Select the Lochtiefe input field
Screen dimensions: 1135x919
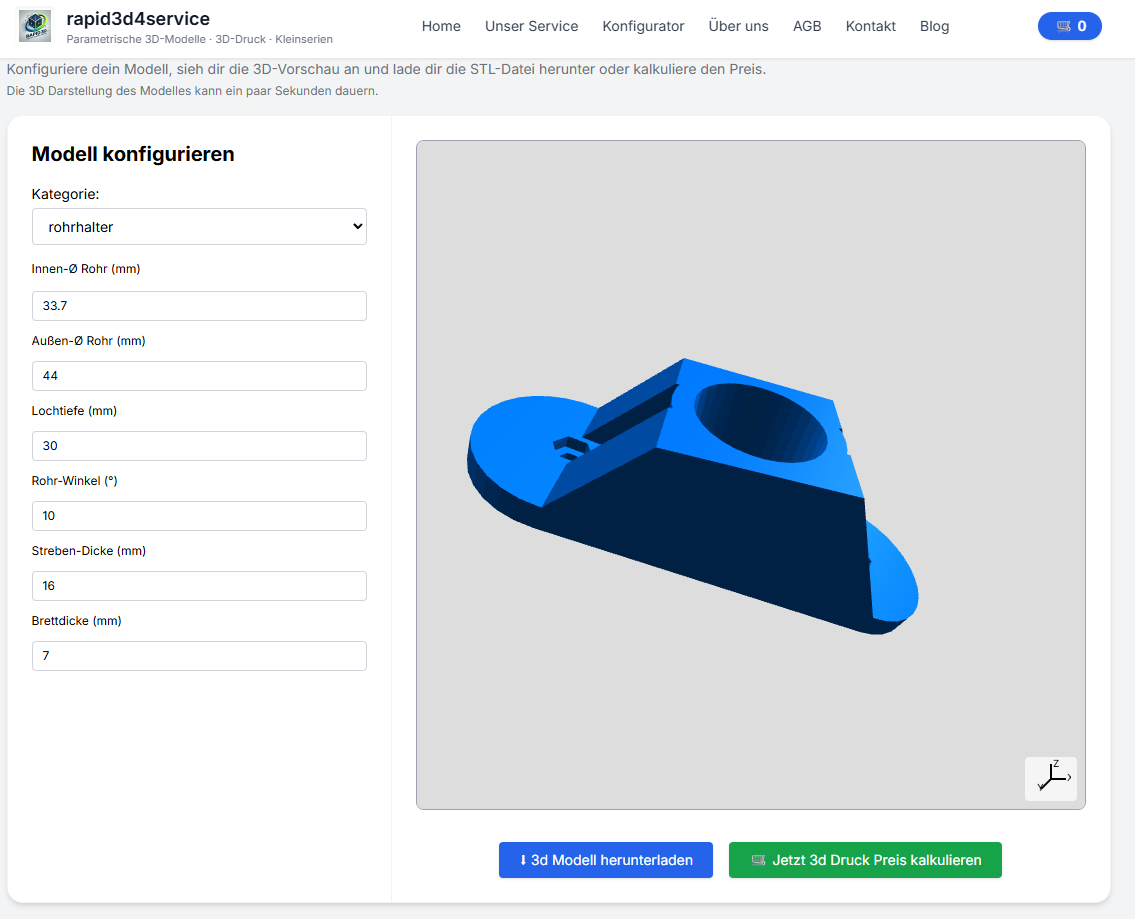click(199, 446)
